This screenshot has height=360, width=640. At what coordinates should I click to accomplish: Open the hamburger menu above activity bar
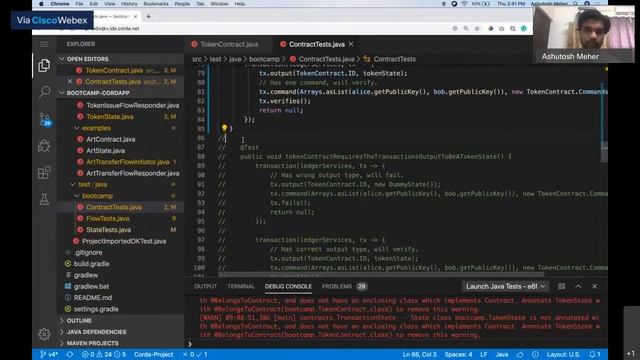pyautogui.click(x=44, y=44)
